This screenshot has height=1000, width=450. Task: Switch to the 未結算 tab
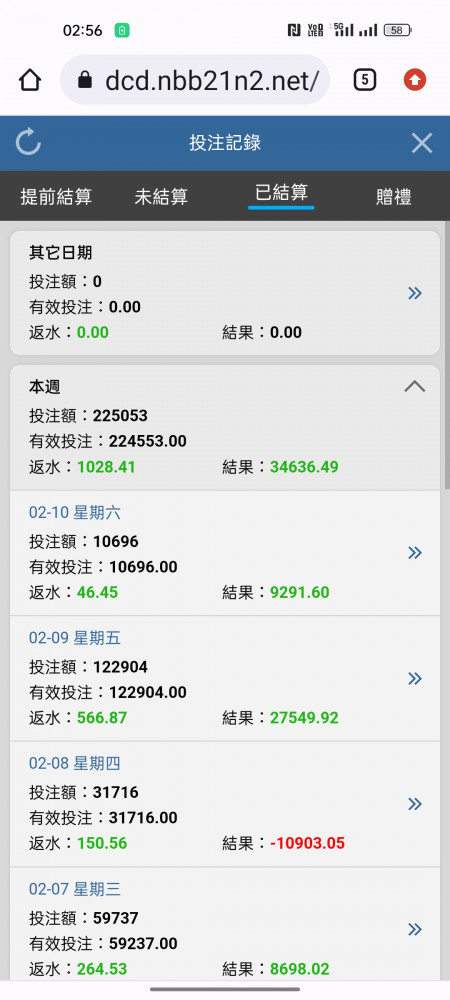pos(161,196)
